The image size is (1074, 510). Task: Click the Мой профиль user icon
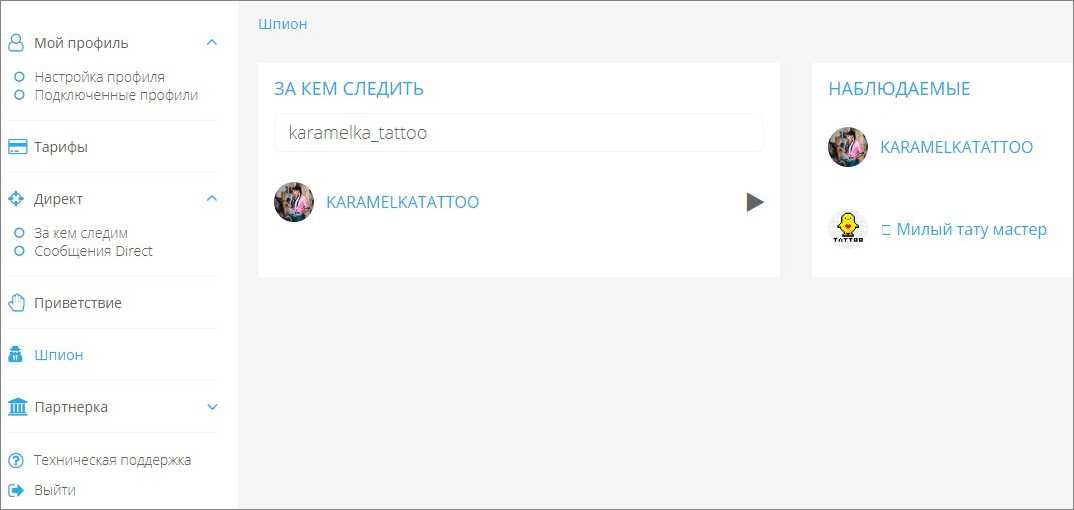point(16,43)
